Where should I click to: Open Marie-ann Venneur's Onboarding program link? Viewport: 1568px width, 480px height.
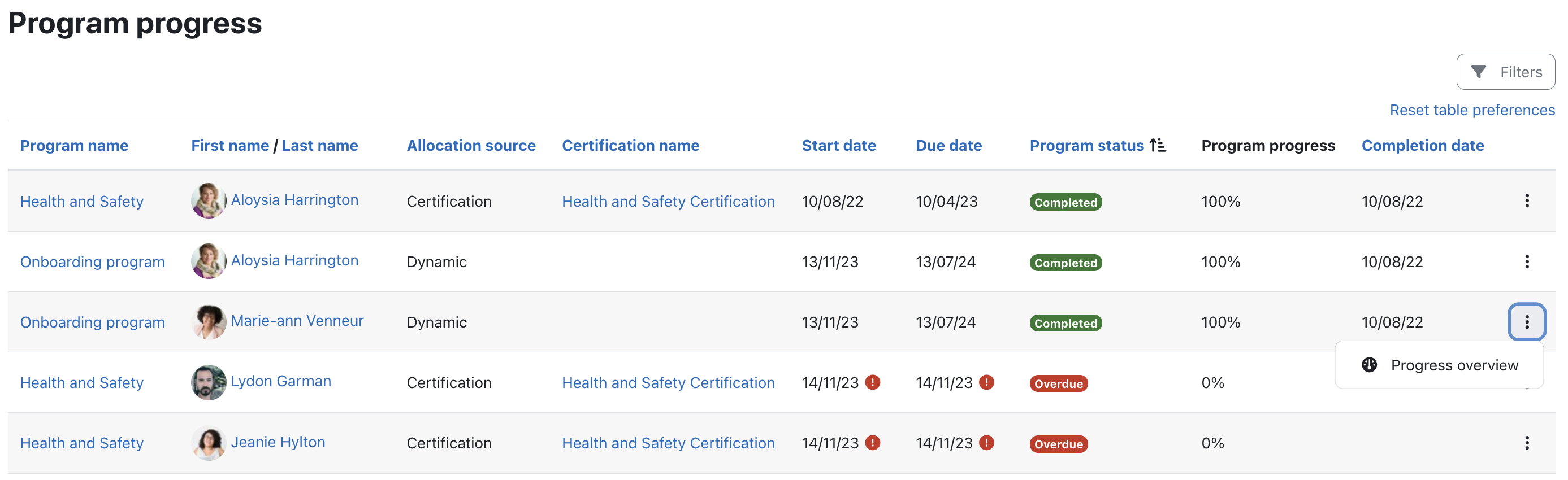pos(93,322)
